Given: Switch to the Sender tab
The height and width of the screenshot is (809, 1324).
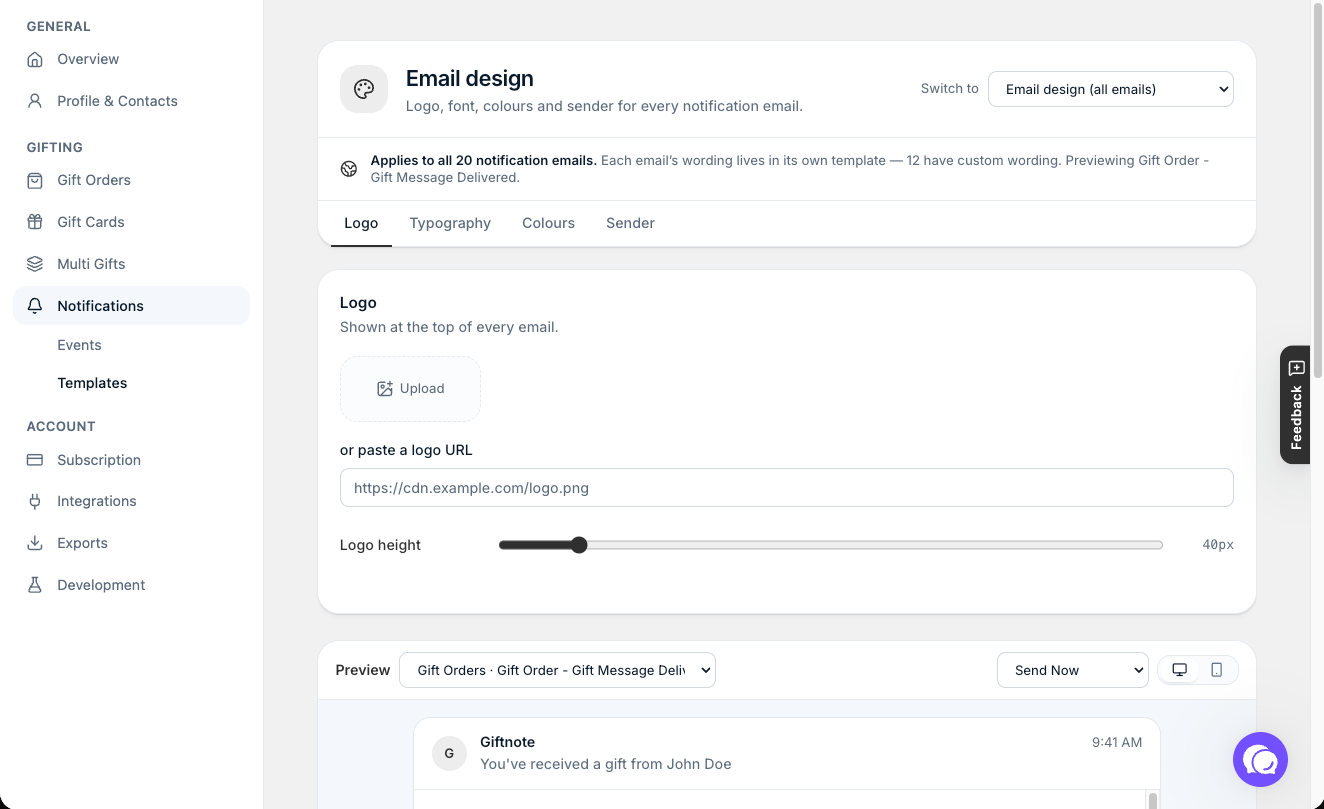Looking at the screenshot, I should click(630, 223).
